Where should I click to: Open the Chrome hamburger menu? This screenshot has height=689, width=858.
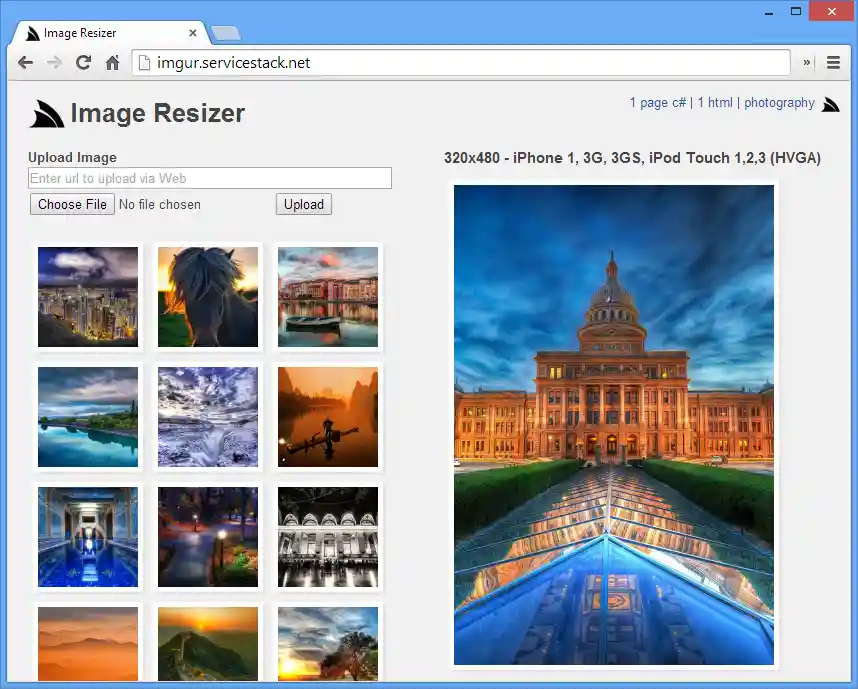pyautogui.click(x=833, y=63)
